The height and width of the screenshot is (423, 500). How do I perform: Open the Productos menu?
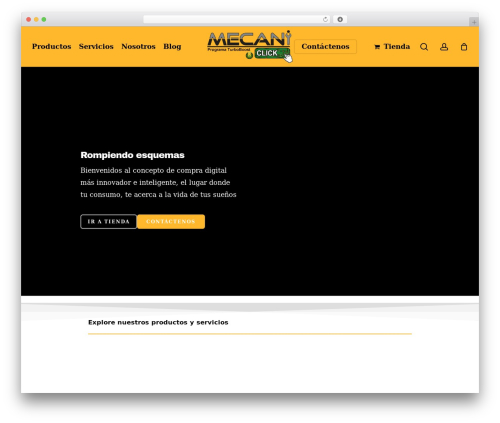pyautogui.click(x=52, y=46)
